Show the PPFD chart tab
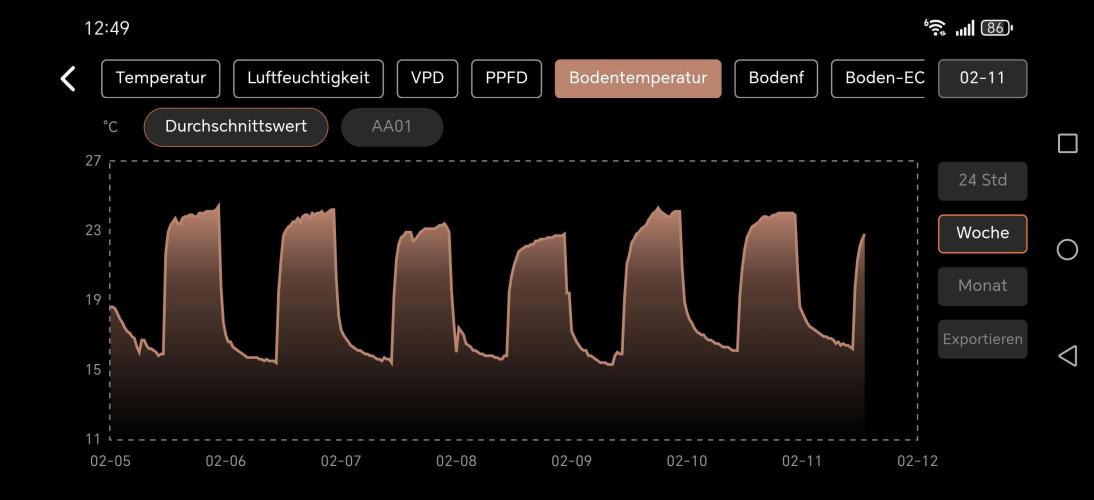This screenshot has width=1094, height=500. [x=506, y=79]
